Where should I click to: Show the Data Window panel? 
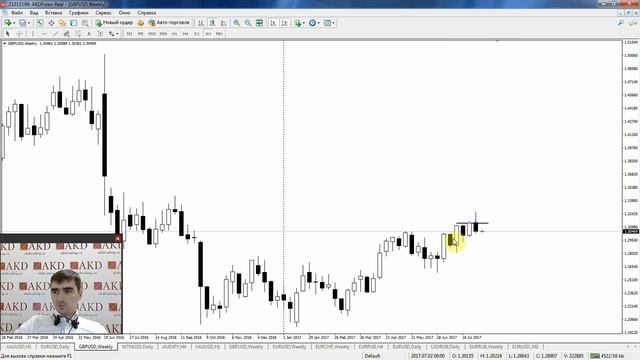pos(51,23)
